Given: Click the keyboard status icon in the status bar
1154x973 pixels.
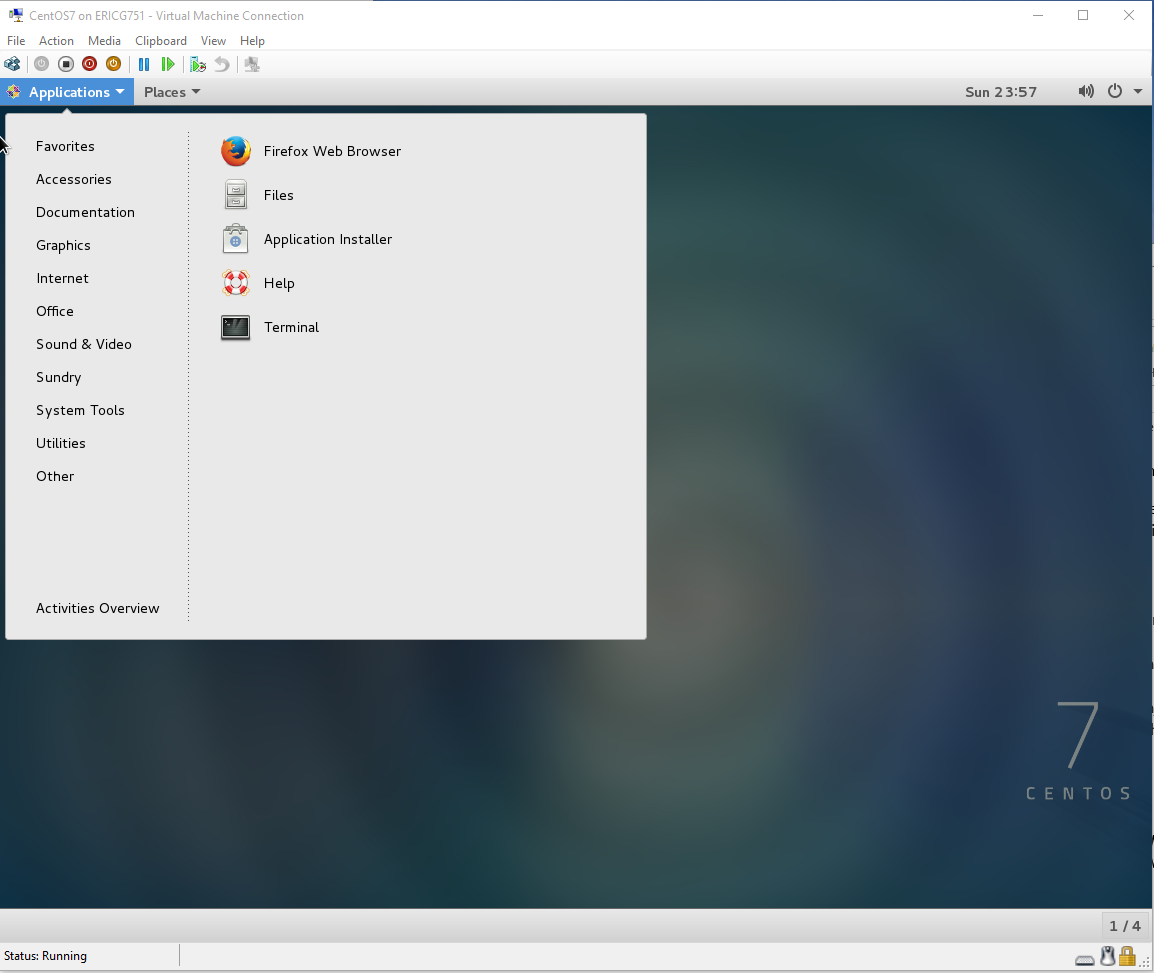Looking at the screenshot, I should [x=1084, y=960].
